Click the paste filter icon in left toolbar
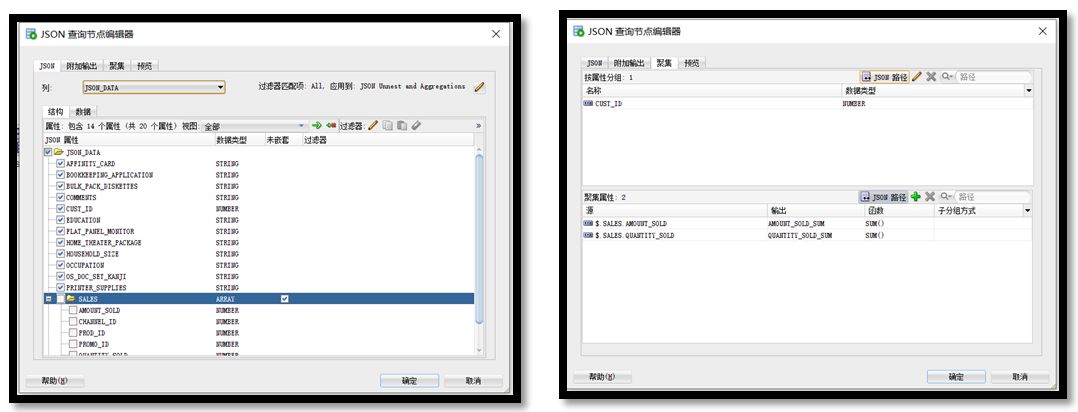 coord(402,126)
